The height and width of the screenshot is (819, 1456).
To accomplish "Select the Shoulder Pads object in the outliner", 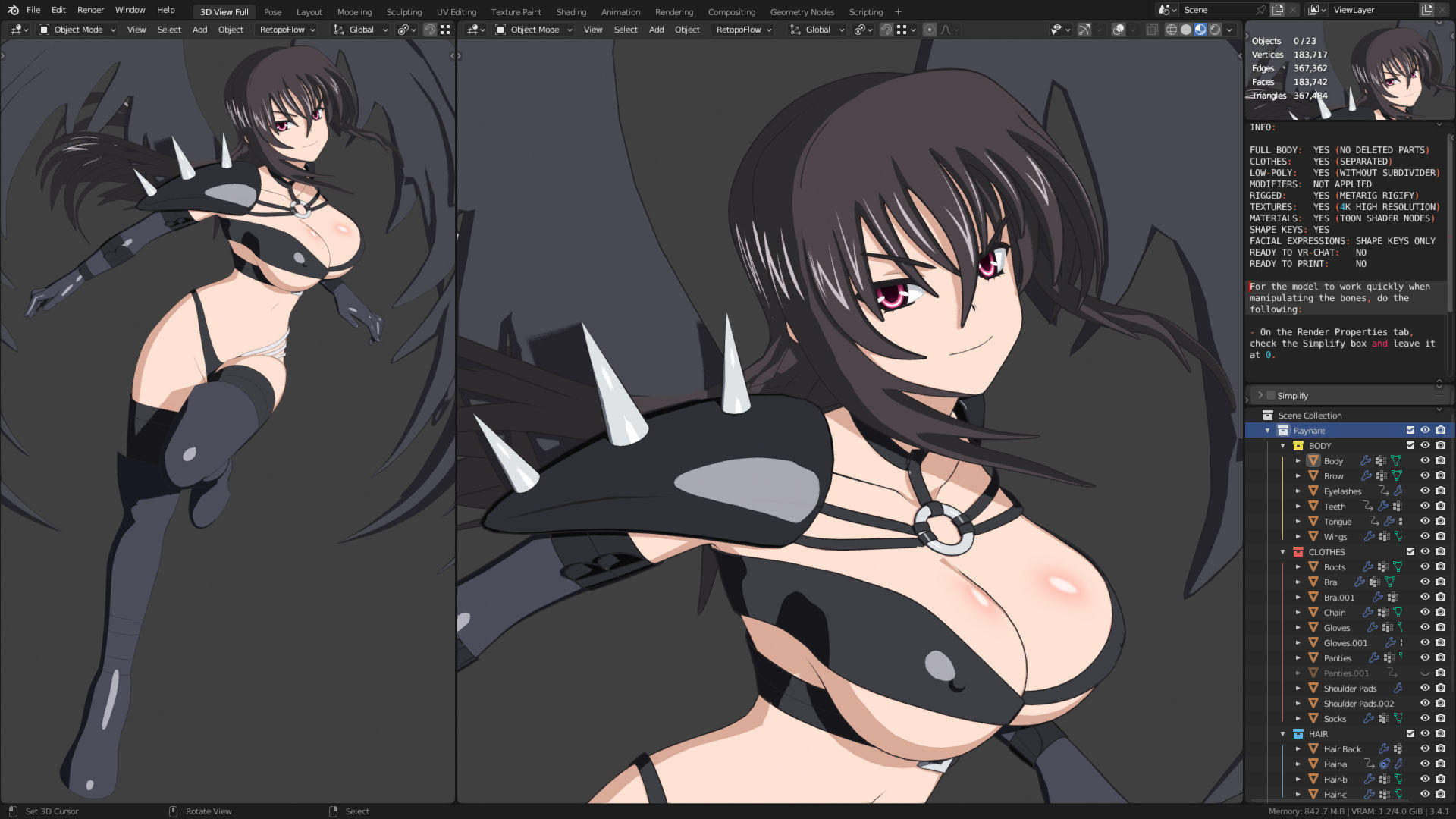I will pyautogui.click(x=1350, y=689).
